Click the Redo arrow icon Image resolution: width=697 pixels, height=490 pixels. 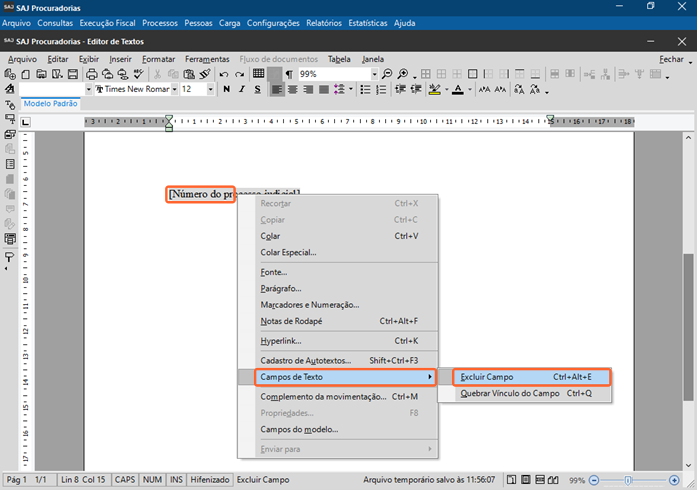[240, 74]
